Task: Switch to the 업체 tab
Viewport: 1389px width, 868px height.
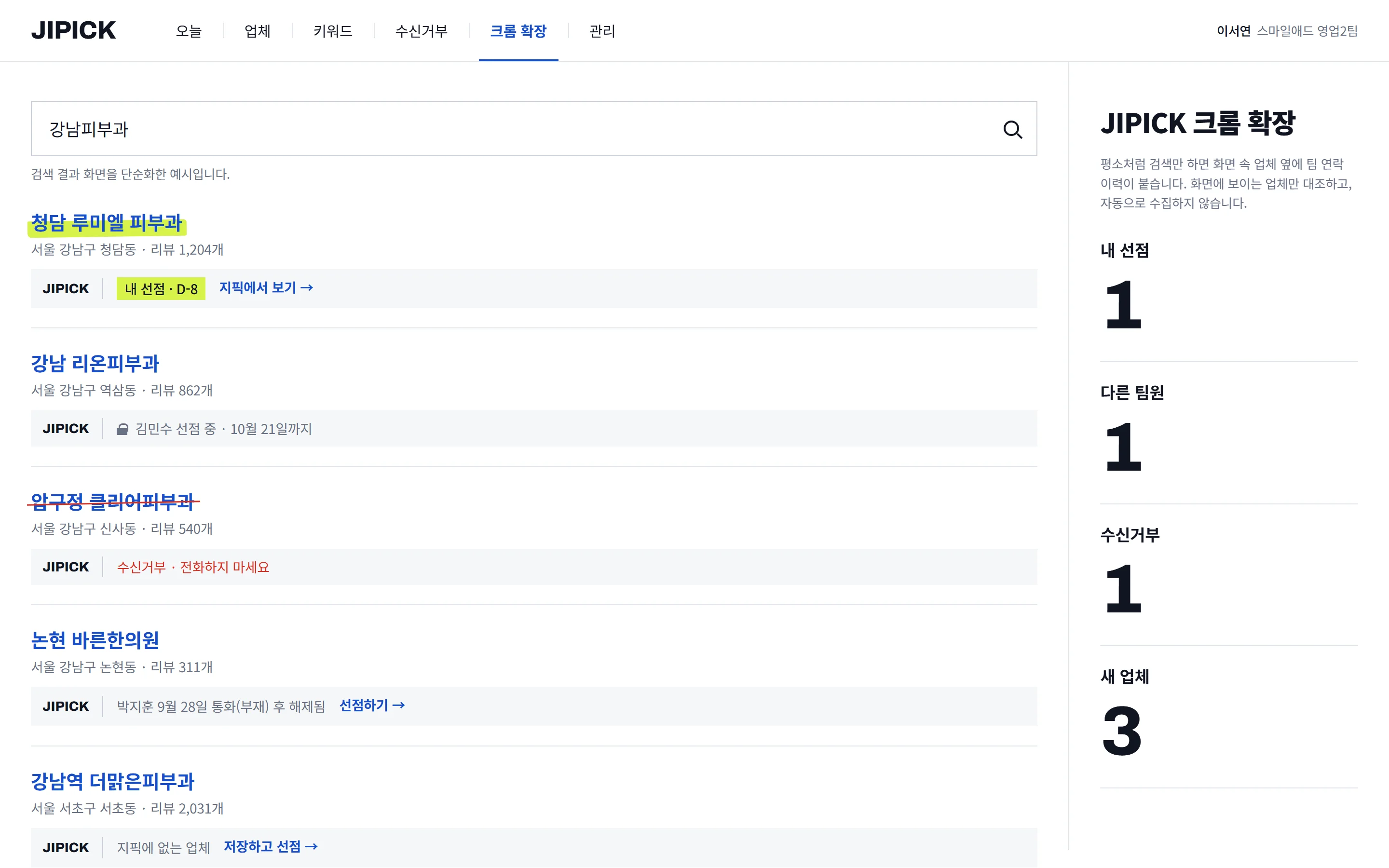Action: pyautogui.click(x=257, y=30)
